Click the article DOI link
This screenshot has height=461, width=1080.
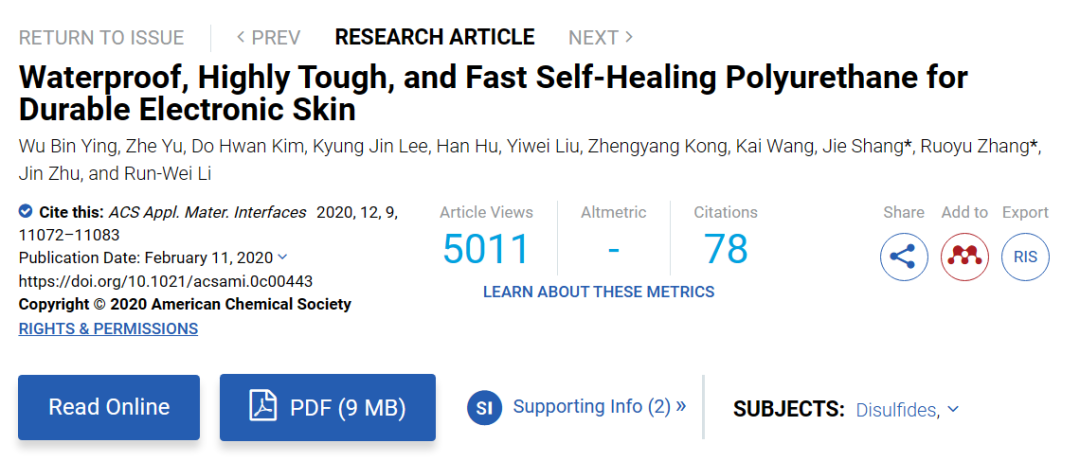coord(166,281)
